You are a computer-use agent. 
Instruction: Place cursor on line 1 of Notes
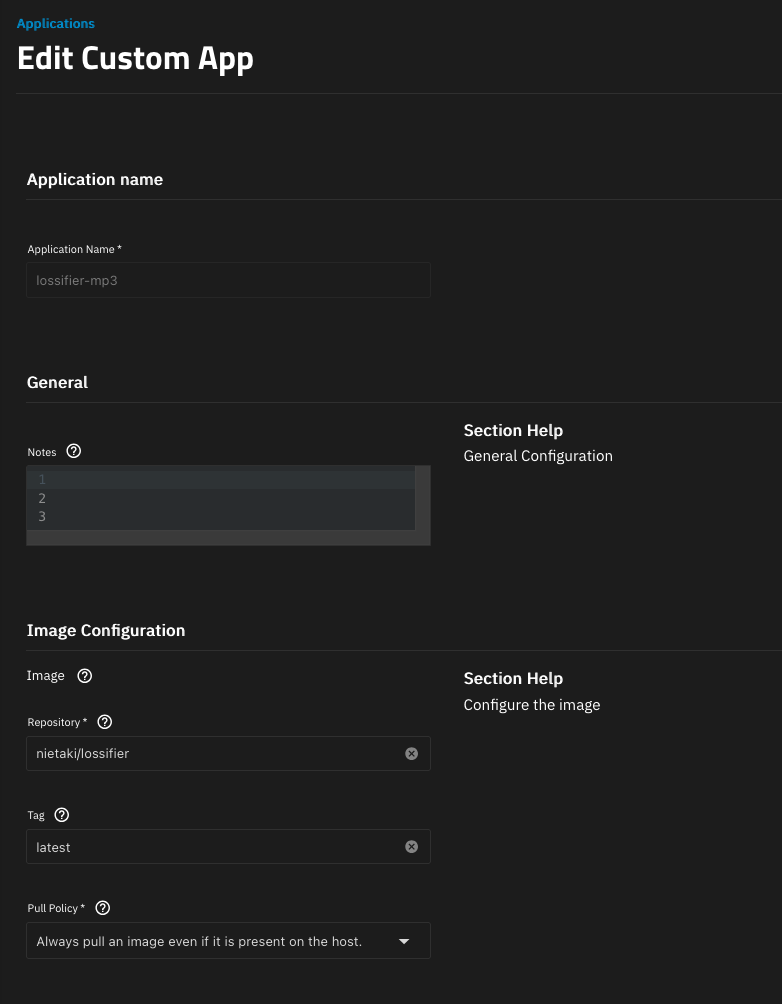tap(230, 479)
